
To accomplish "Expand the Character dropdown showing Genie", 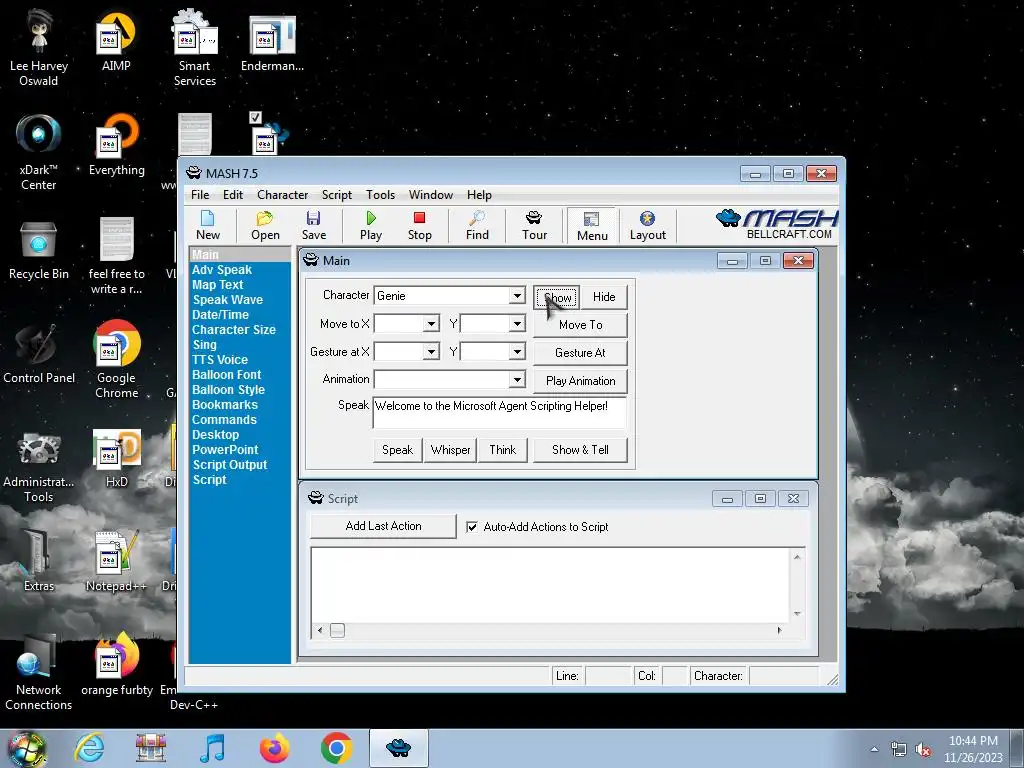I will [x=517, y=296].
